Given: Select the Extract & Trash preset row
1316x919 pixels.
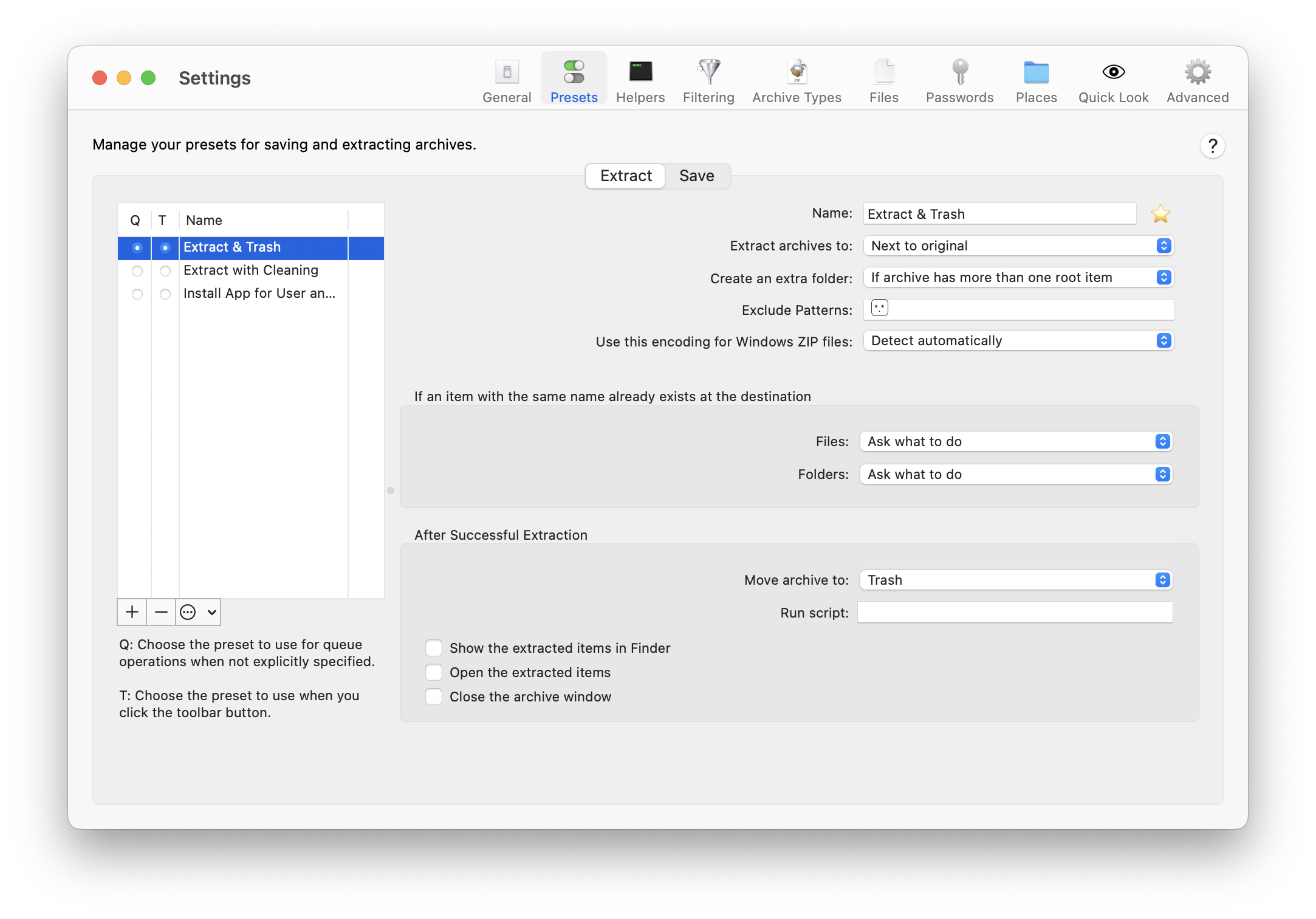Looking at the screenshot, I should [x=250, y=248].
